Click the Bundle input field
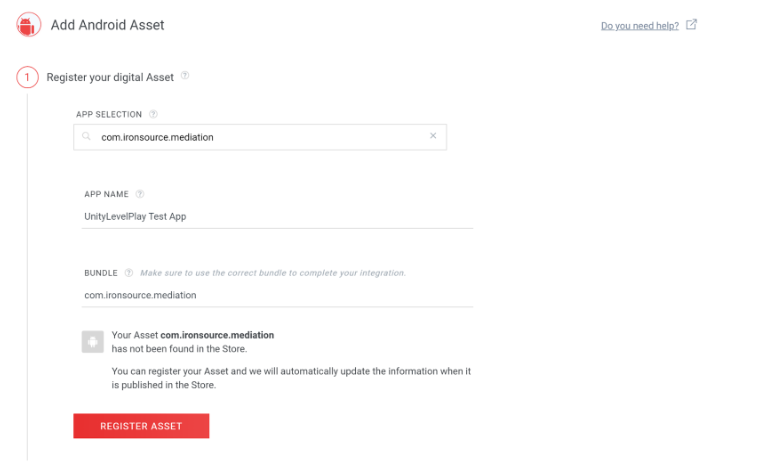774x464 pixels. (277, 295)
